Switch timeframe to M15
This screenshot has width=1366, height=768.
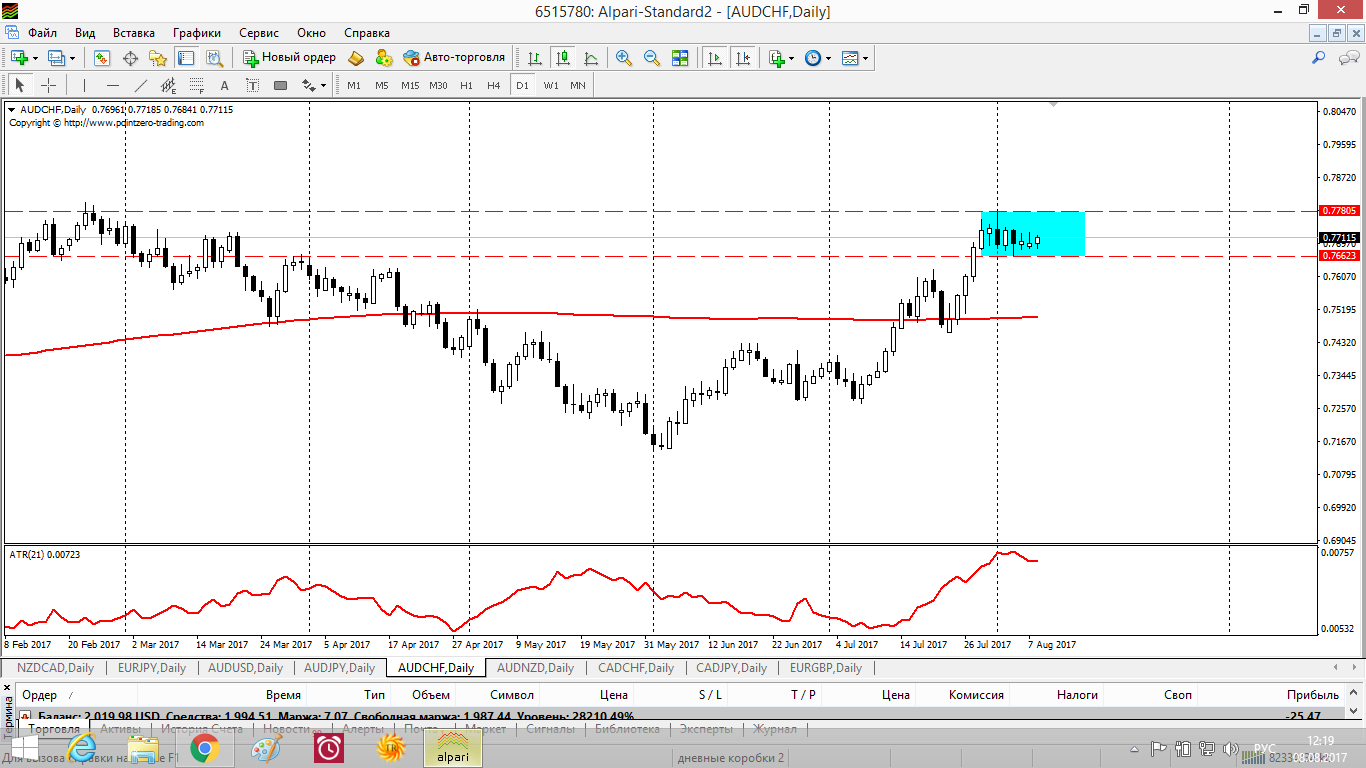point(410,85)
